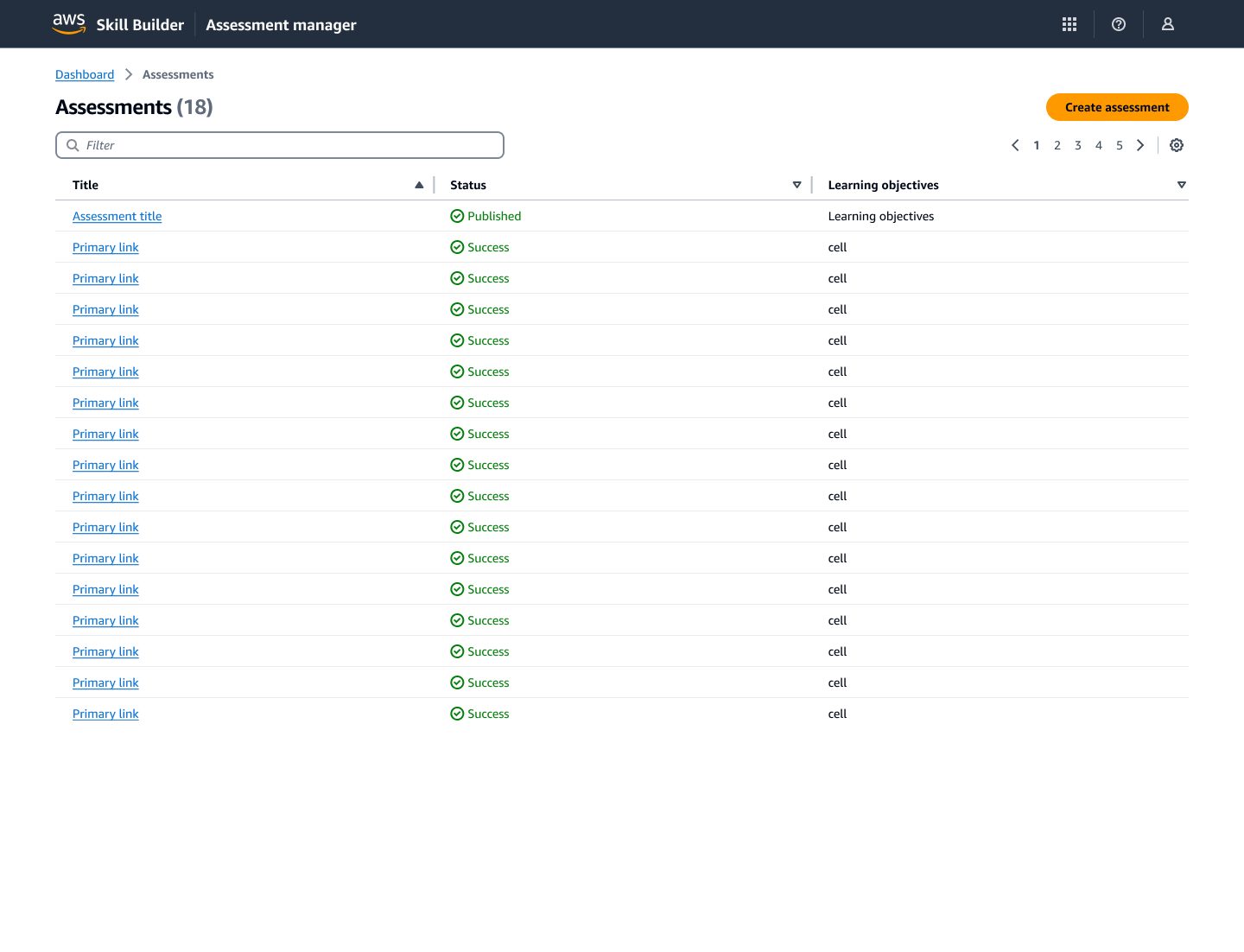1244x952 pixels.
Task: Click Skill Builder in the header
Action: tap(140, 25)
